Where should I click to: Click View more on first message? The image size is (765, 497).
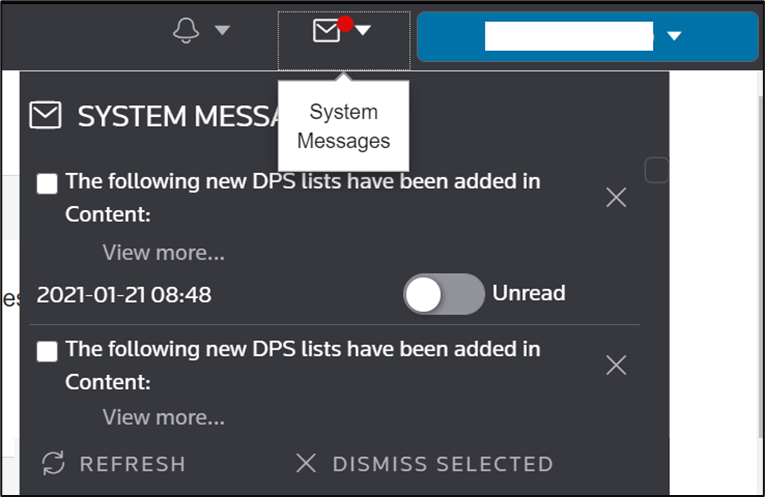[163, 252]
